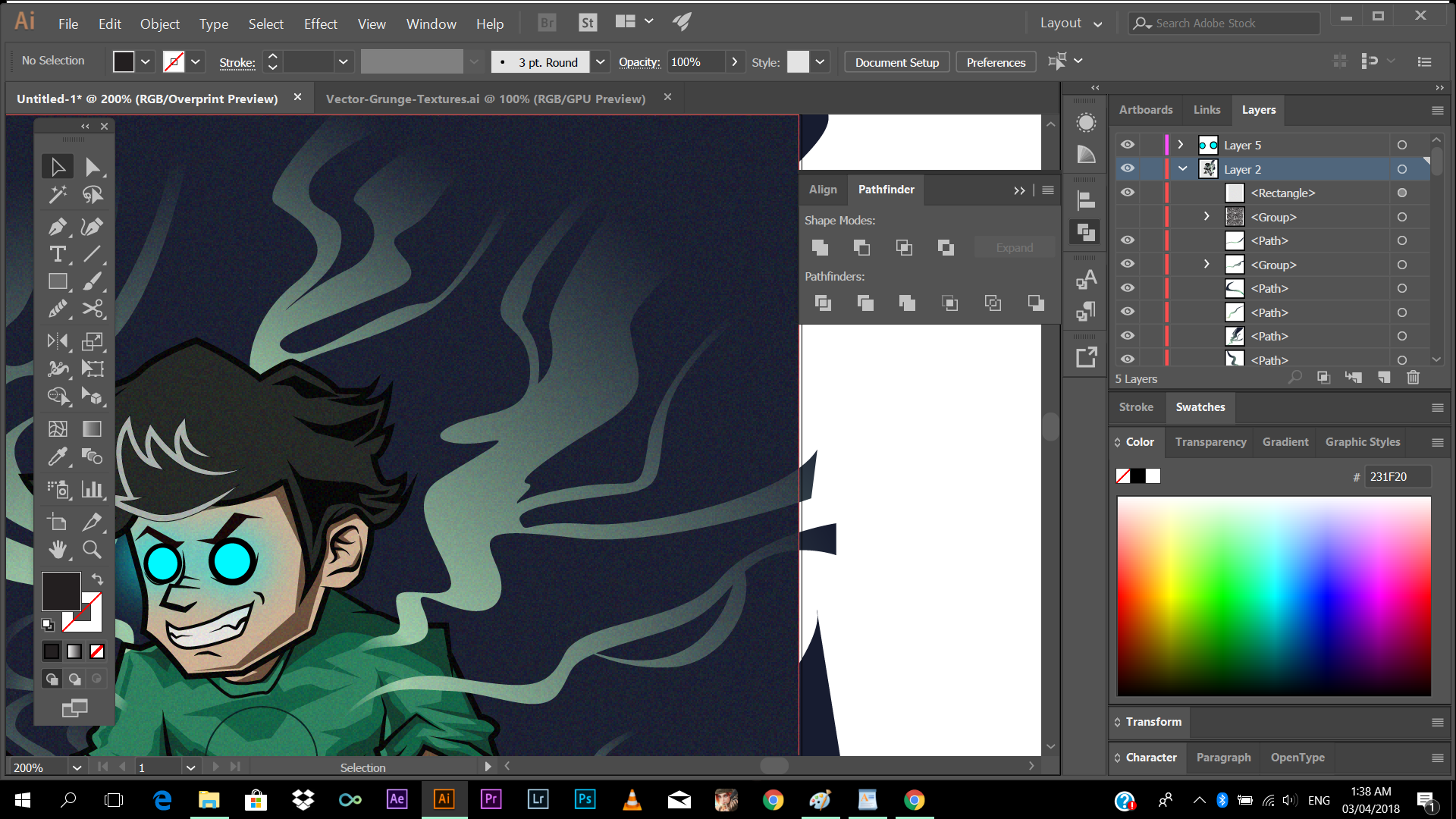1456x819 pixels.
Task: Select the Magic Wand tool
Action: pos(58,195)
